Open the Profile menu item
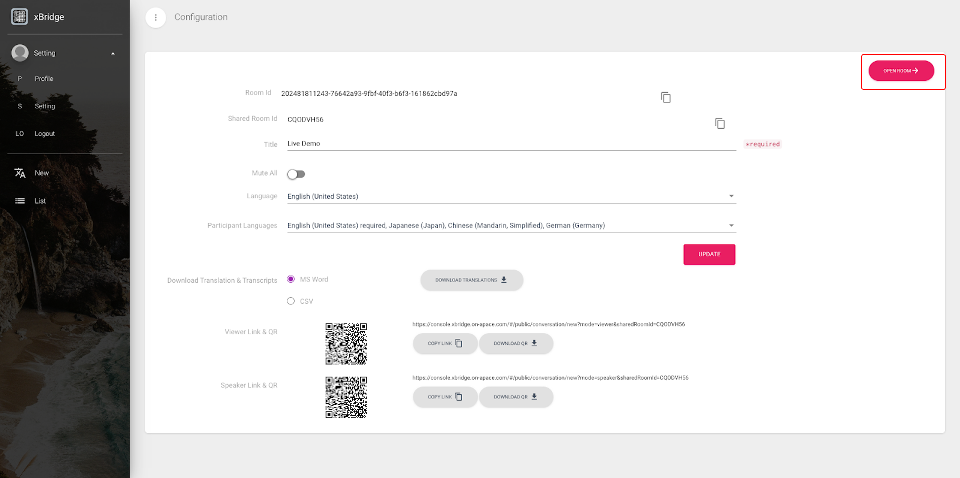The height and width of the screenshot is (478, 960). tap(44, 78)
